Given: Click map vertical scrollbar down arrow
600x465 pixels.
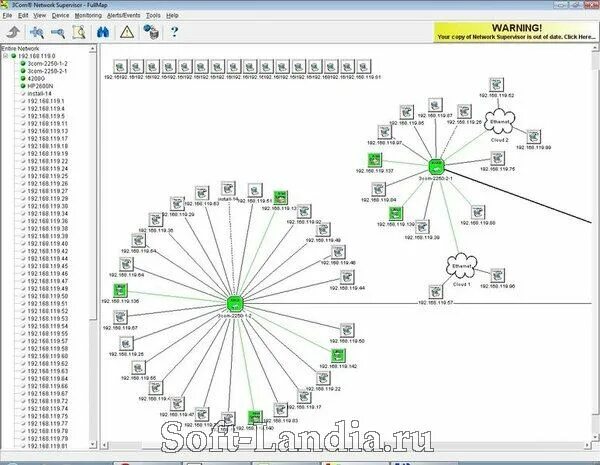Looking at the screenshot, I should (596, 437).
